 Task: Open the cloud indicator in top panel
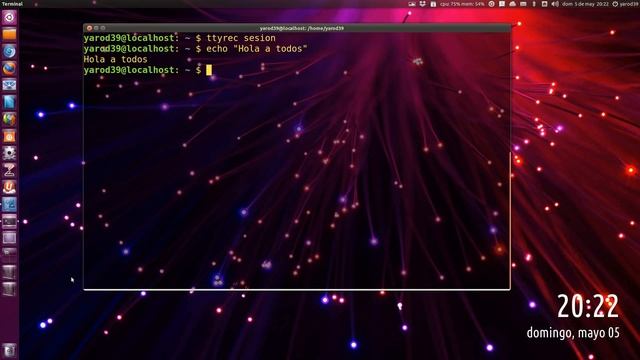(x=512, y=4)
